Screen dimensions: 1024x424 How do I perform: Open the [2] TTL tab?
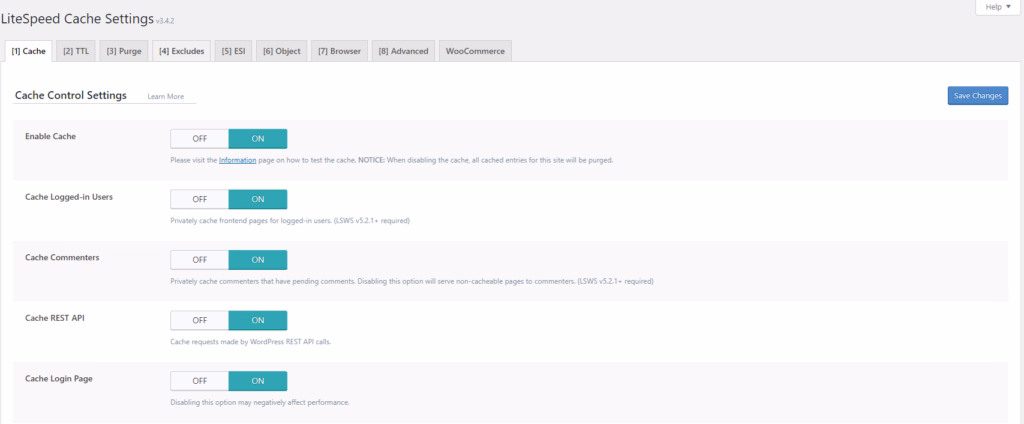click(x=76, y=51)
